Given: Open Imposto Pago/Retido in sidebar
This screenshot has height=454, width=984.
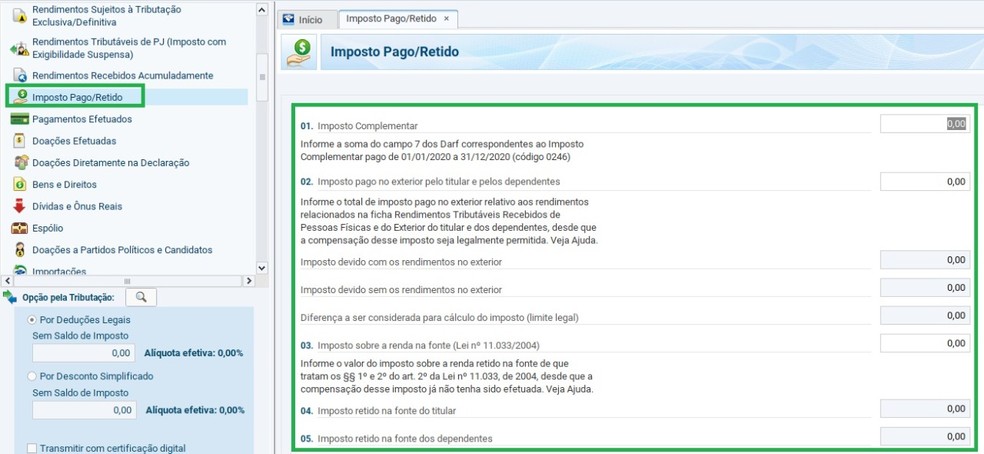Looking at the screenshot, I should click(x=77, y=97).
